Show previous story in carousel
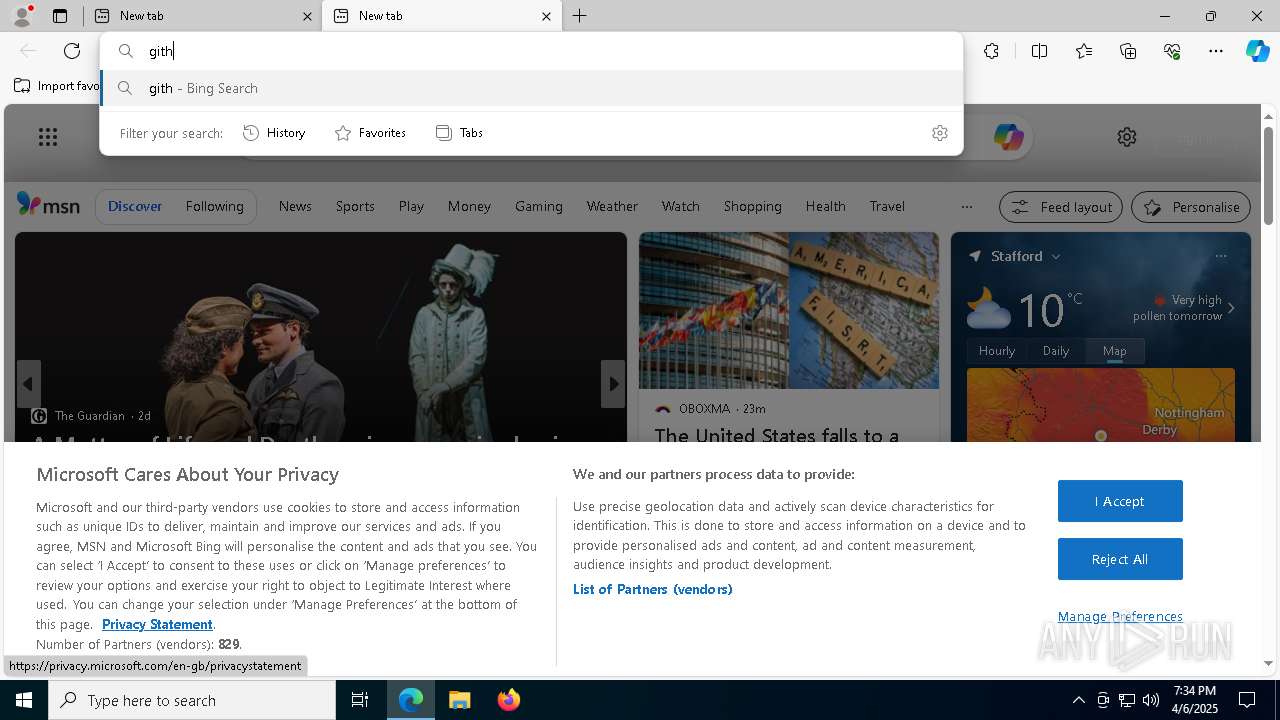This screenshot has width=1280, height=720. pyautogui.click(x=28, y=384)
